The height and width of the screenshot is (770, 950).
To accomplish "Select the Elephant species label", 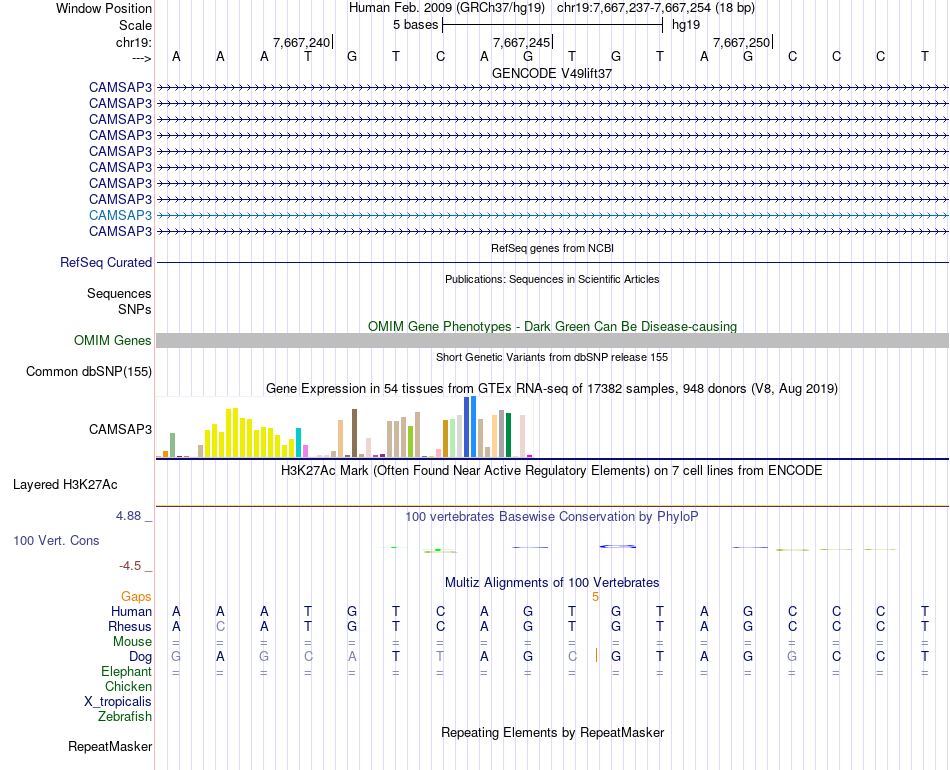I will point(126,671).
